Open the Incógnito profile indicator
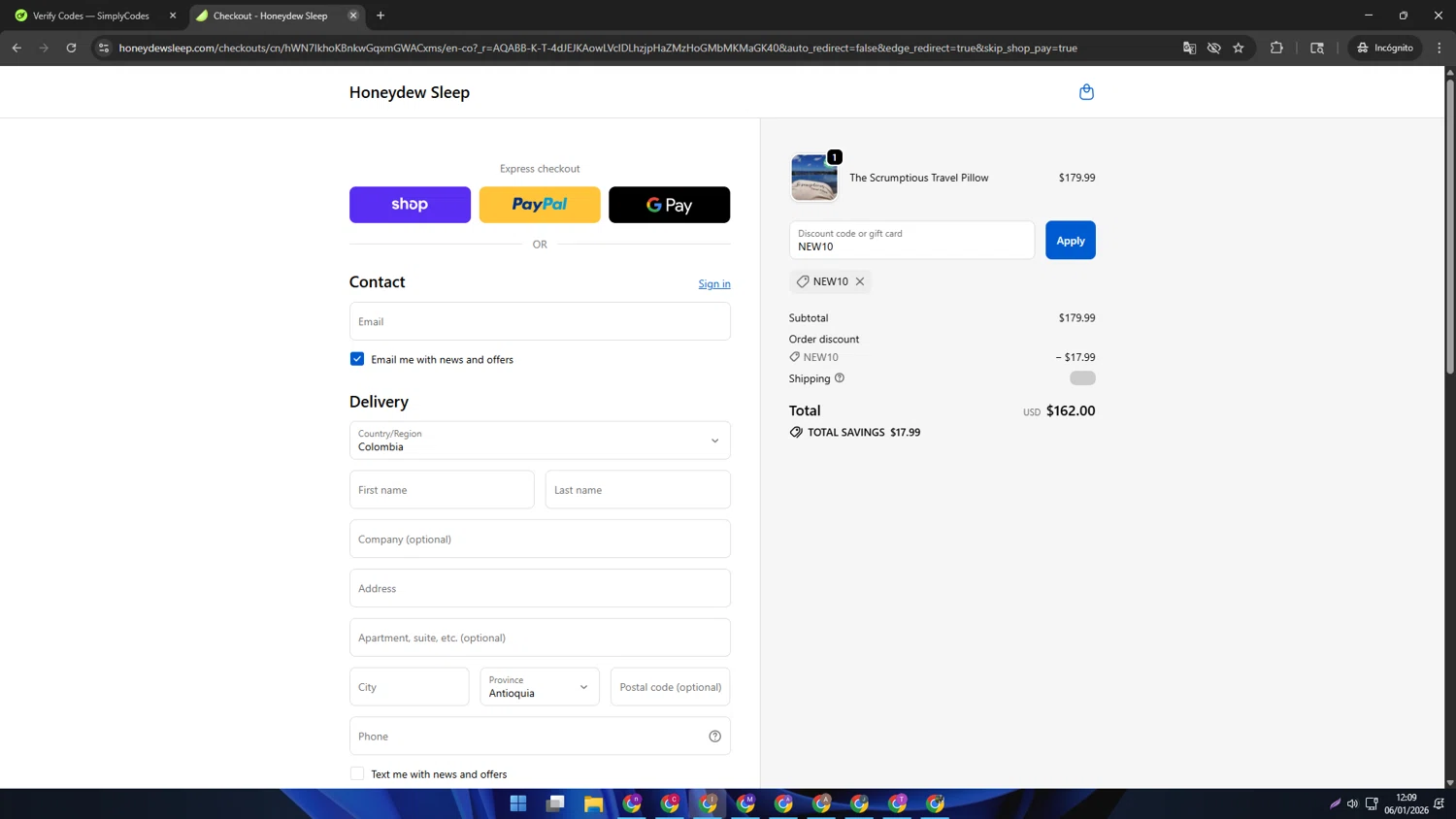The image size is (1456, 819). (x=1385, y=48)
